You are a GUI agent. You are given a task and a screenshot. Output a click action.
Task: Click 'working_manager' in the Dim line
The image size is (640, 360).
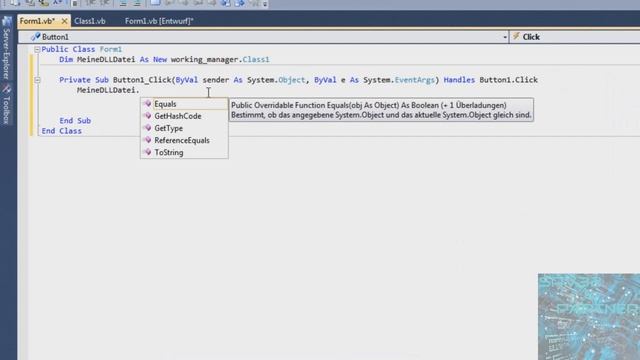[204, 60]
